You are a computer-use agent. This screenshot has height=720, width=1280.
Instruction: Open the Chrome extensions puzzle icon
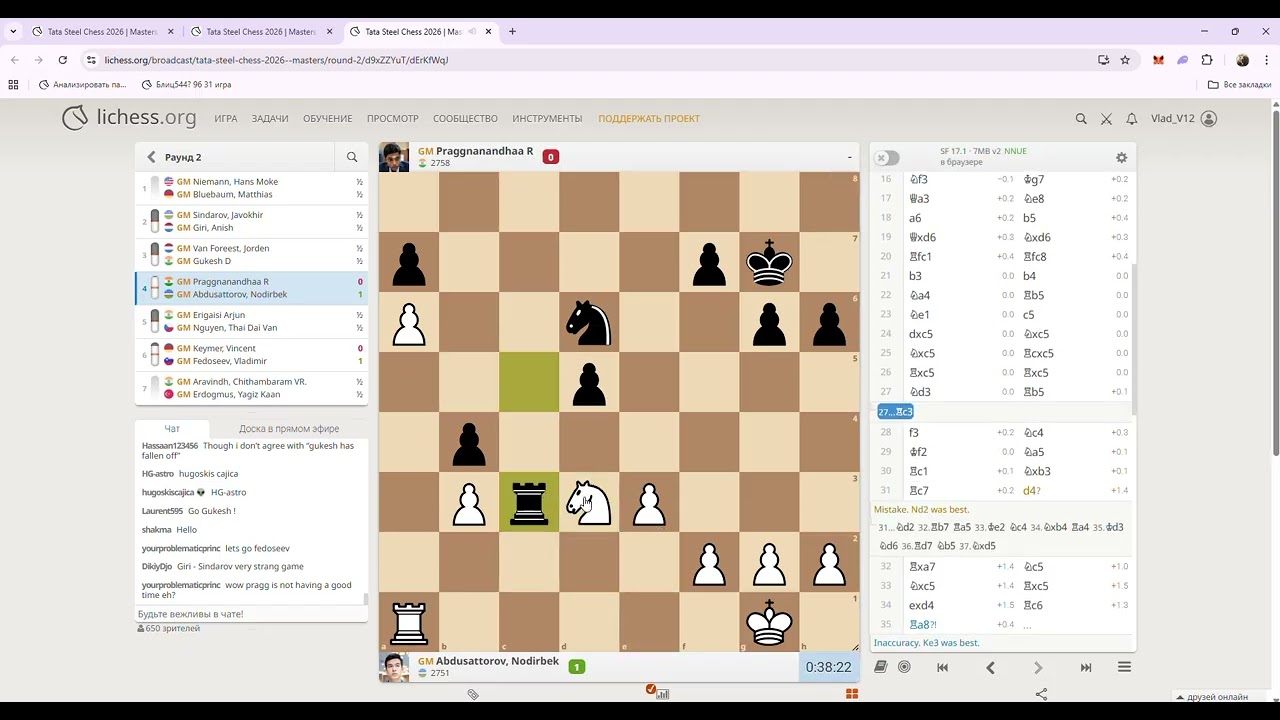coord(1207,60)
